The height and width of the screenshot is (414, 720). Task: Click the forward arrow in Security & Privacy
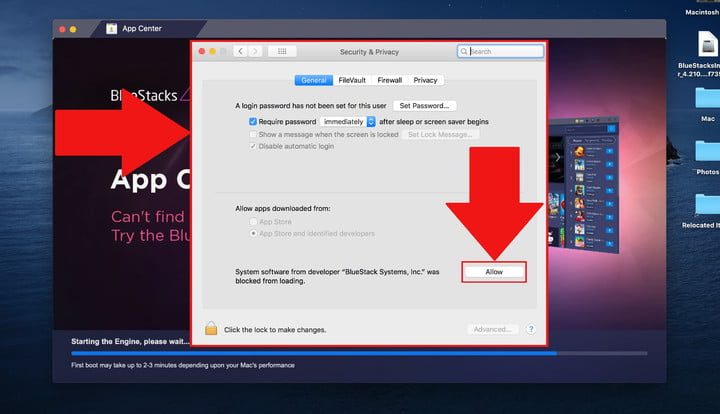pos(255,51)
